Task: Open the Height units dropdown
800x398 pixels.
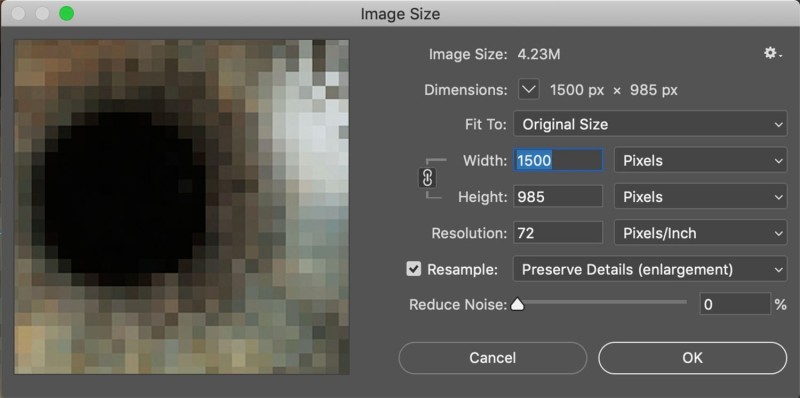Action: (700, 197)
